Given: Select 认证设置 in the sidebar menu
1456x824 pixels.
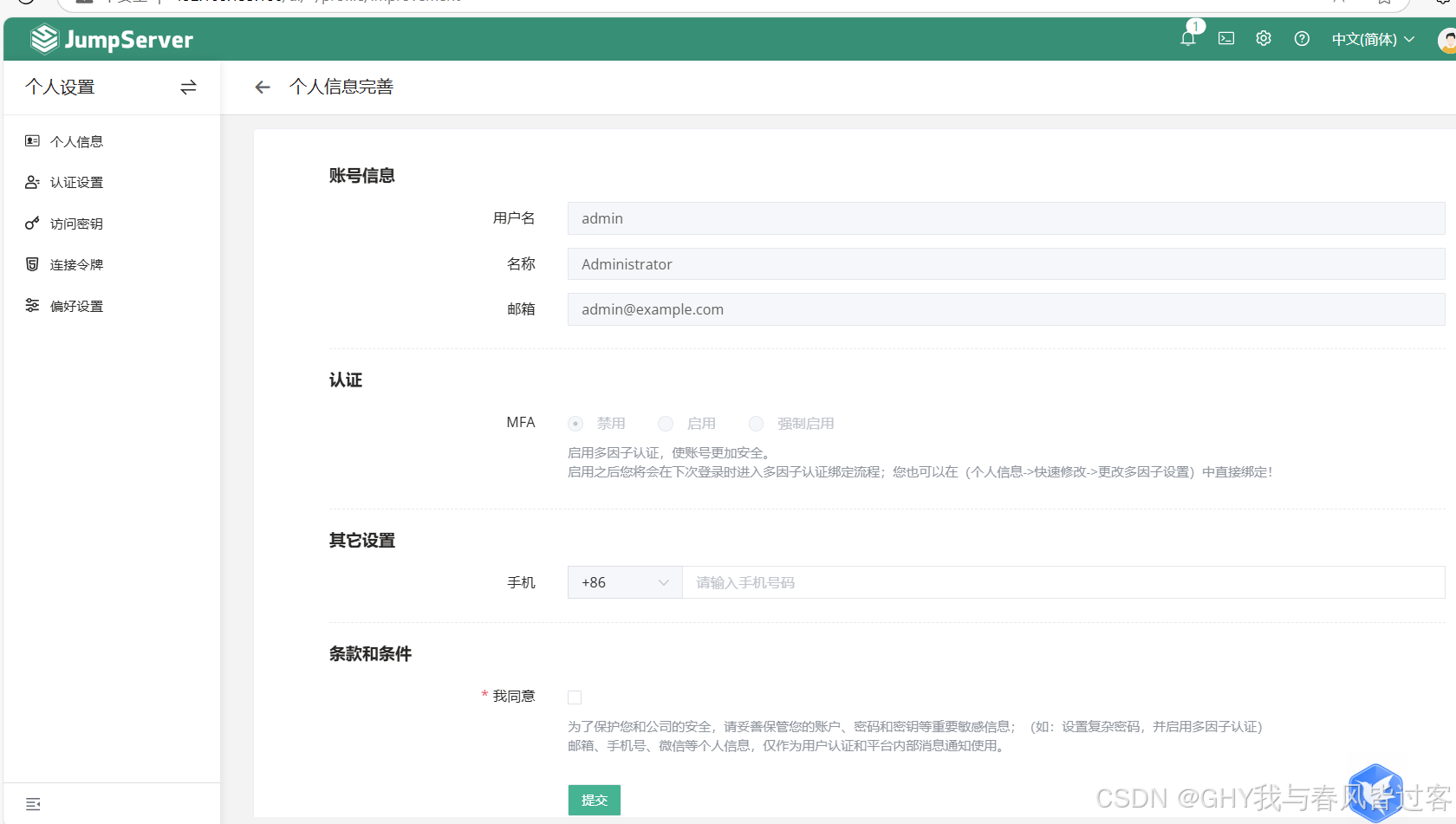Looking at the screenshot, I should point(76,182).
